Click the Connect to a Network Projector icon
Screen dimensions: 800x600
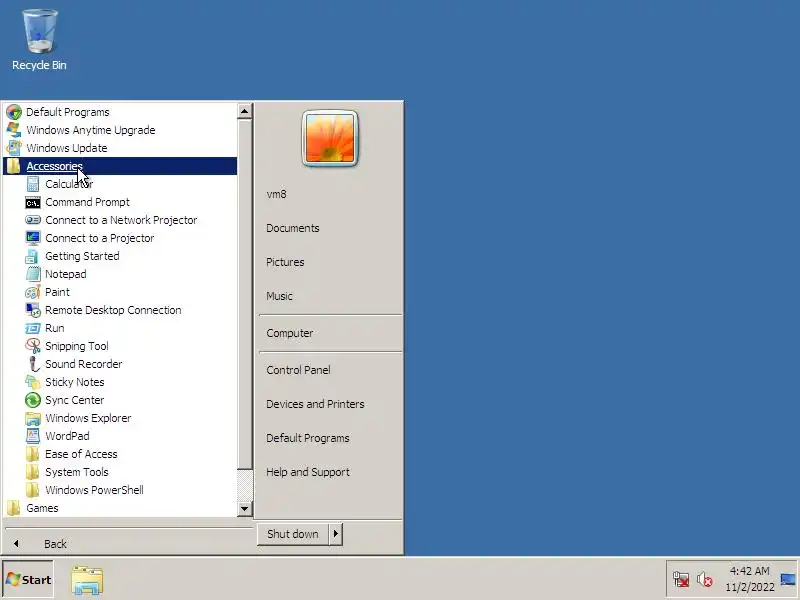33,220
